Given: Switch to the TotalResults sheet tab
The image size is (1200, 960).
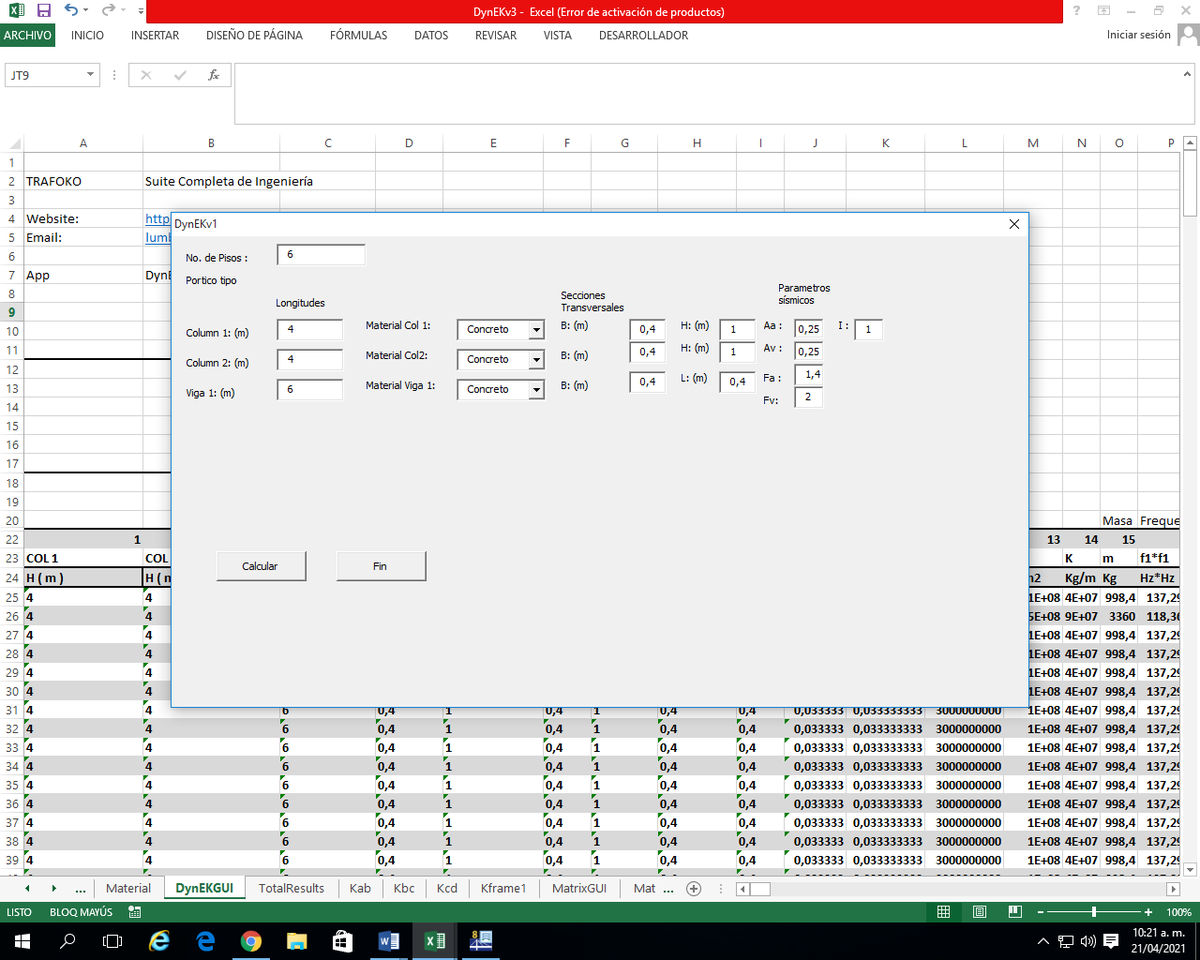Looking at the screenshot, I should point(291,888).
